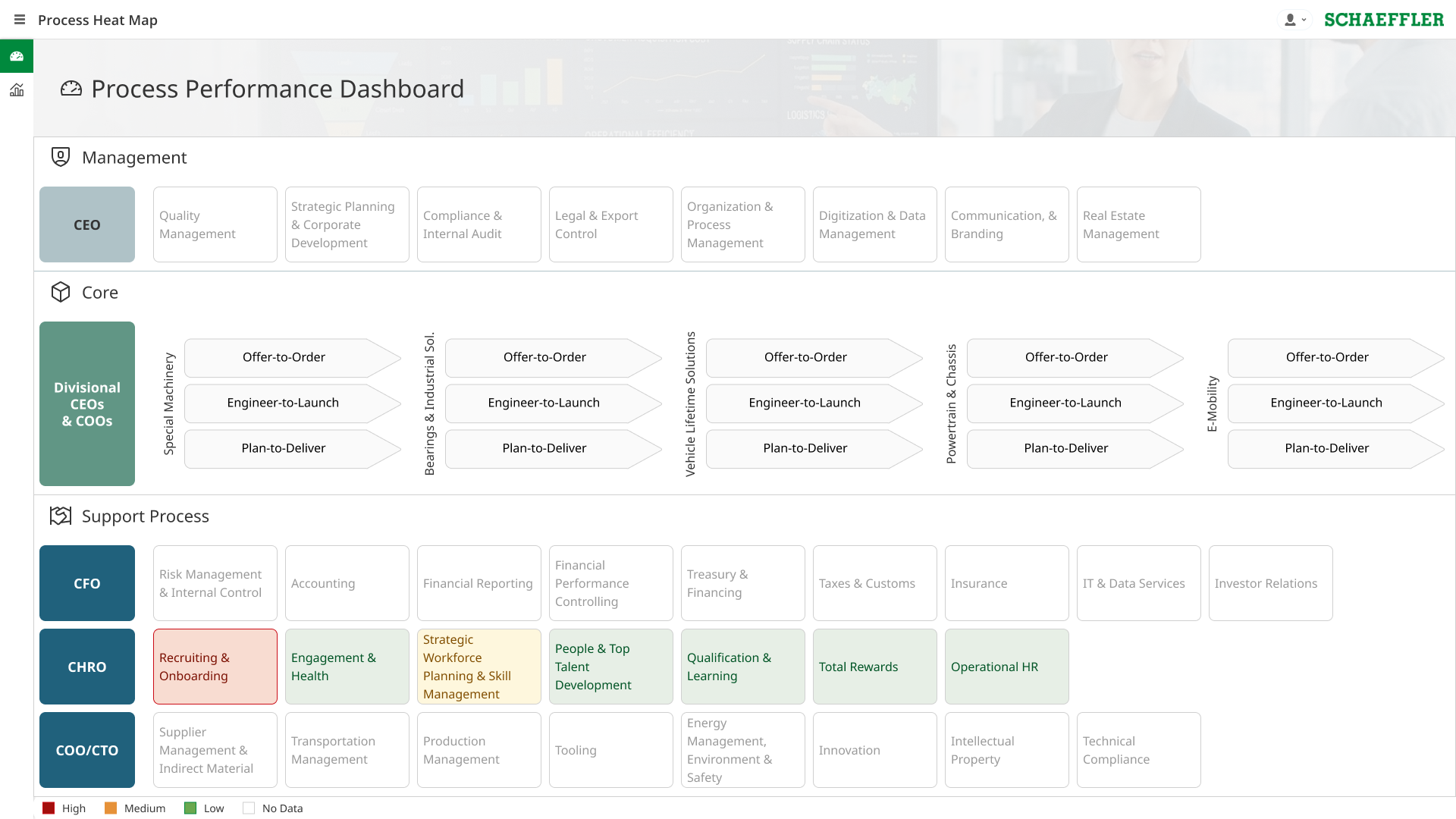1456x819 pixels.
Task: Open the red Recruiting & Onboarding card
Action: [x=215, y=667]
